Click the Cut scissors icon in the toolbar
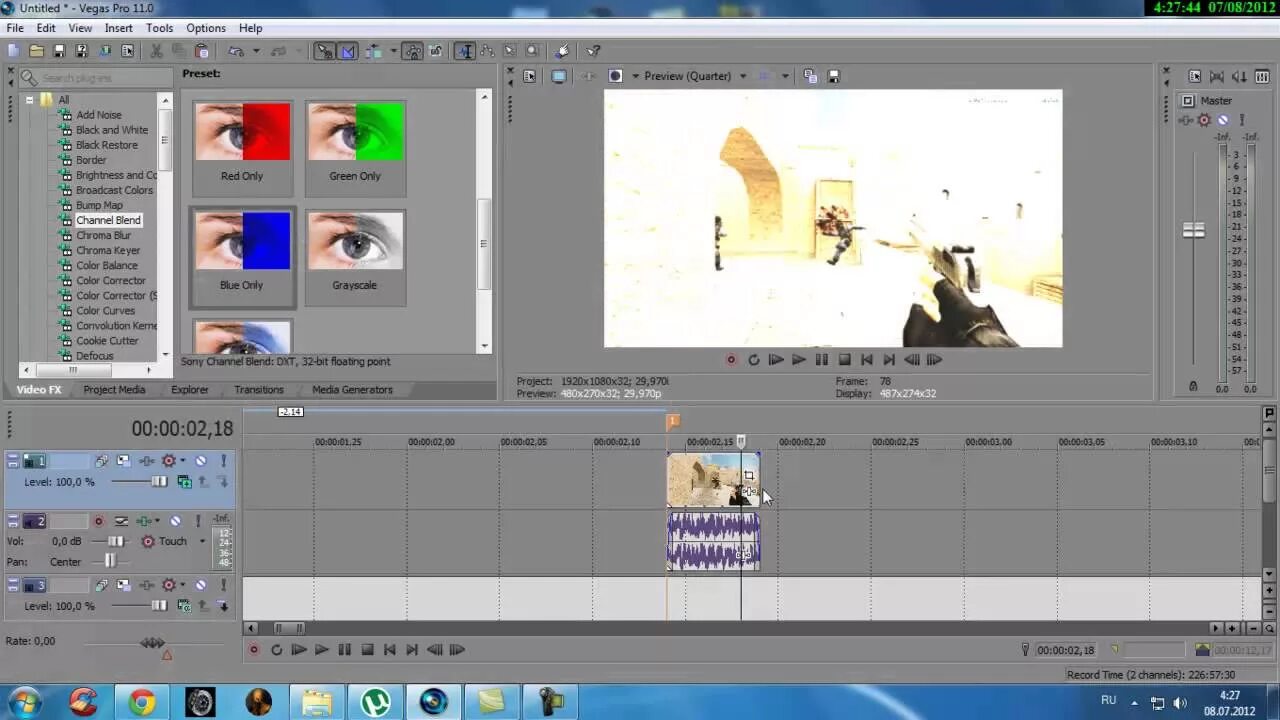 [x=155, y=51]
